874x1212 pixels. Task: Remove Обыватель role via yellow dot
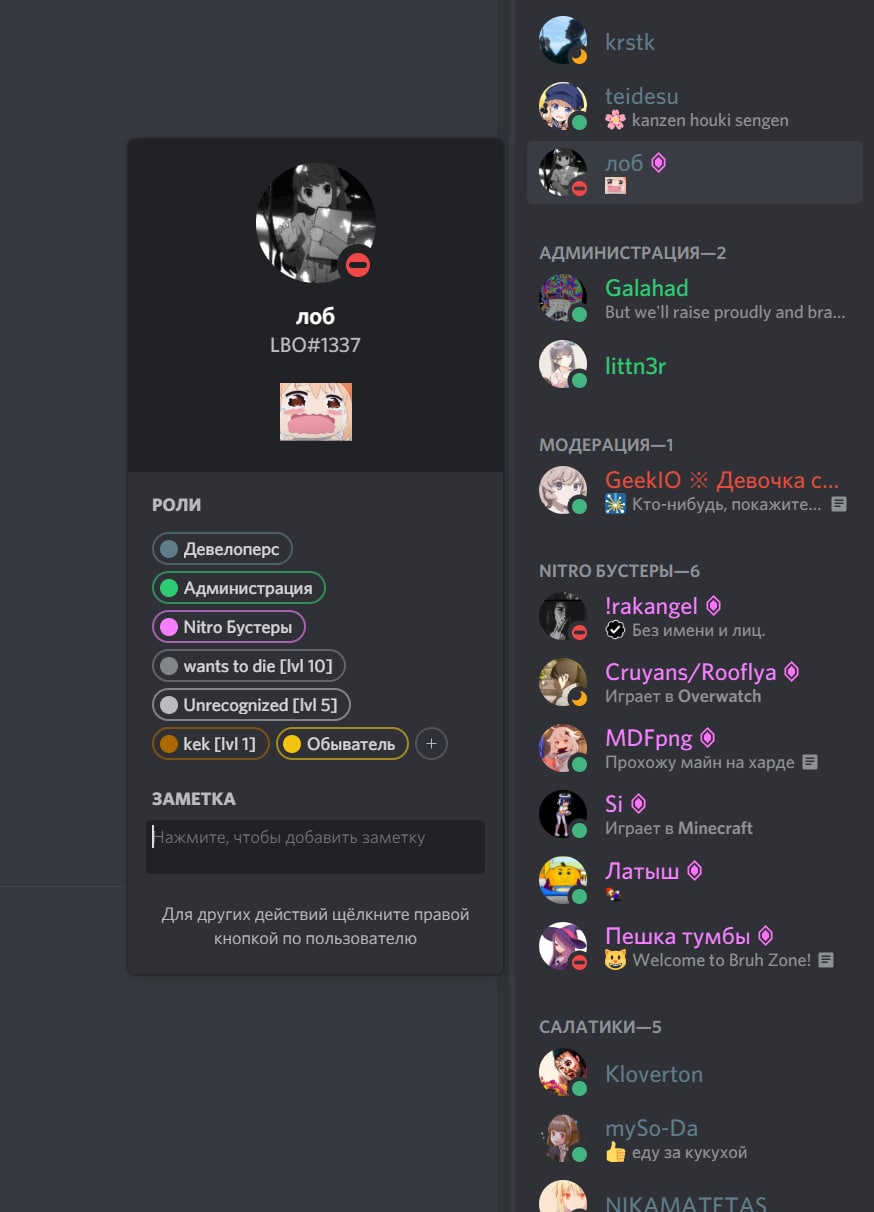(292, 744)
